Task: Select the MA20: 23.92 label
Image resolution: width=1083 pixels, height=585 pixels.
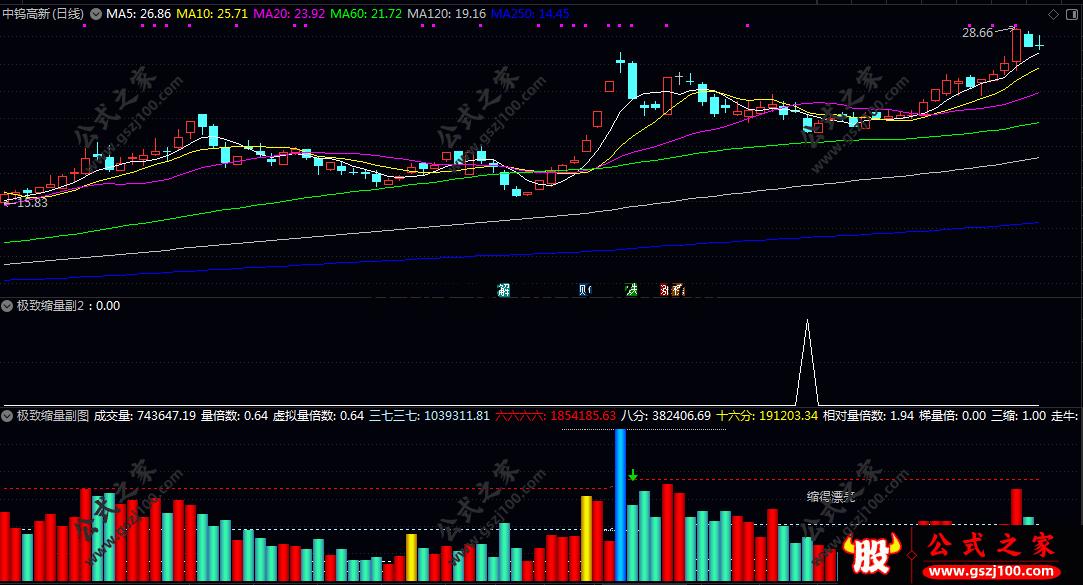Action: tap(289, 14)
